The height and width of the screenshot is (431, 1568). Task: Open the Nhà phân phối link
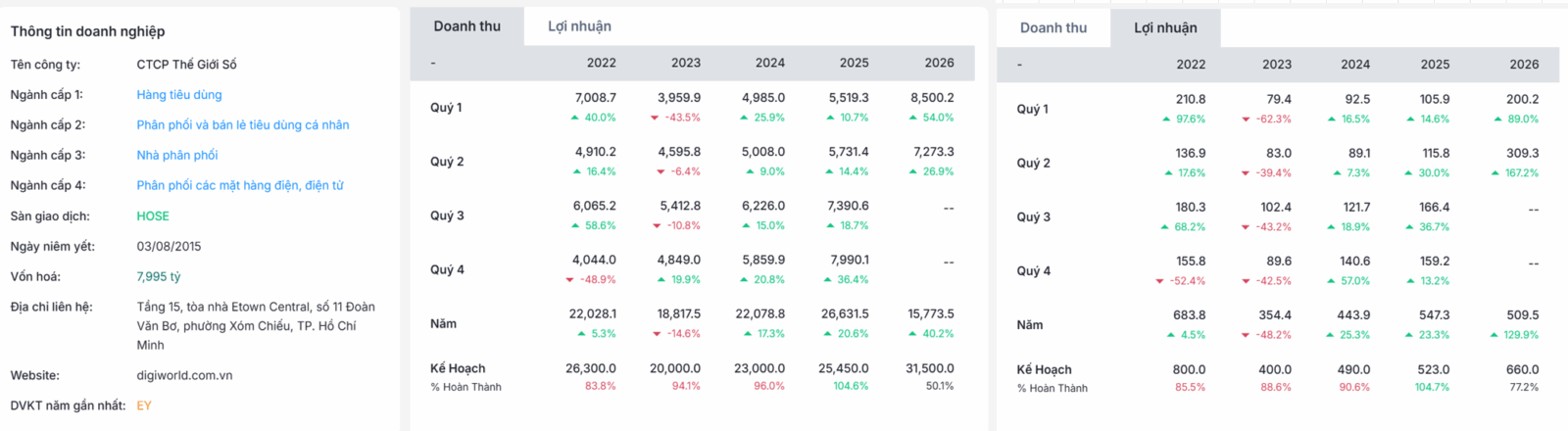click(x=177, y=155)
